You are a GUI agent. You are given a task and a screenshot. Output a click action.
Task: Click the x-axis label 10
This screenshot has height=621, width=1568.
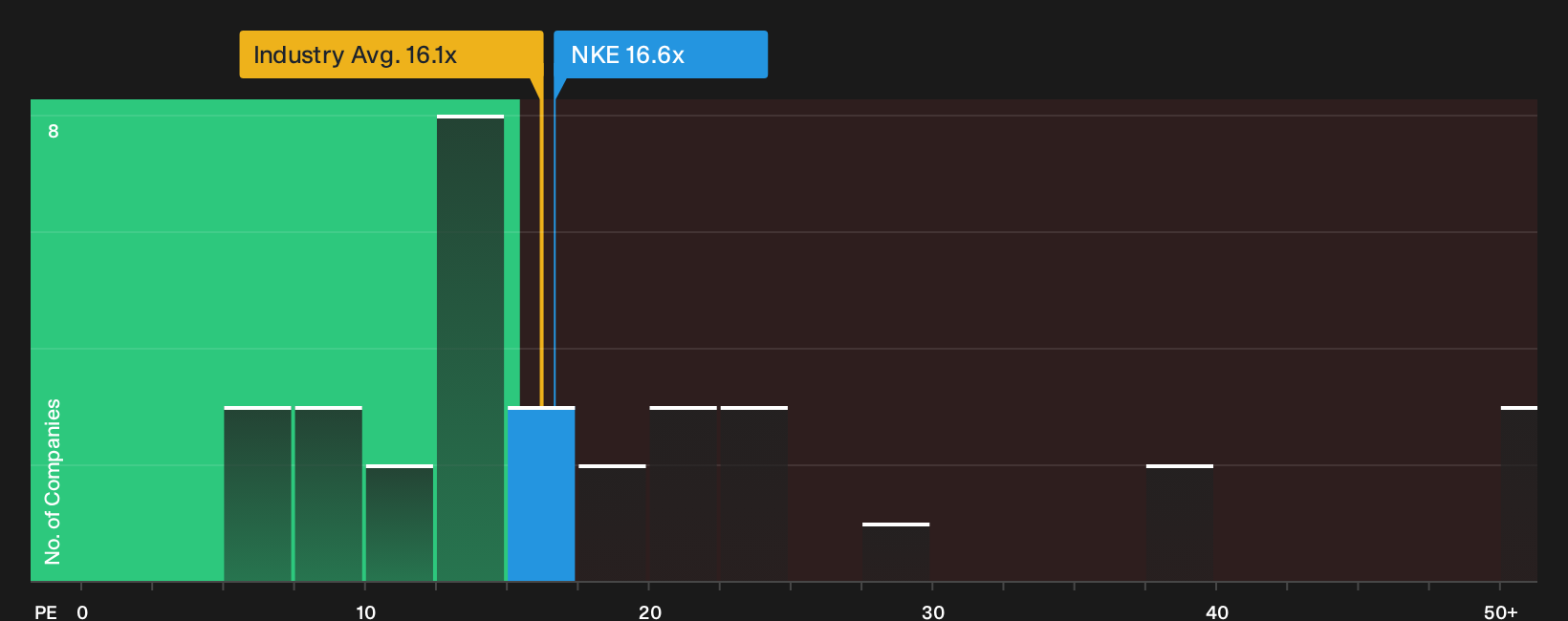pos(365,612)
